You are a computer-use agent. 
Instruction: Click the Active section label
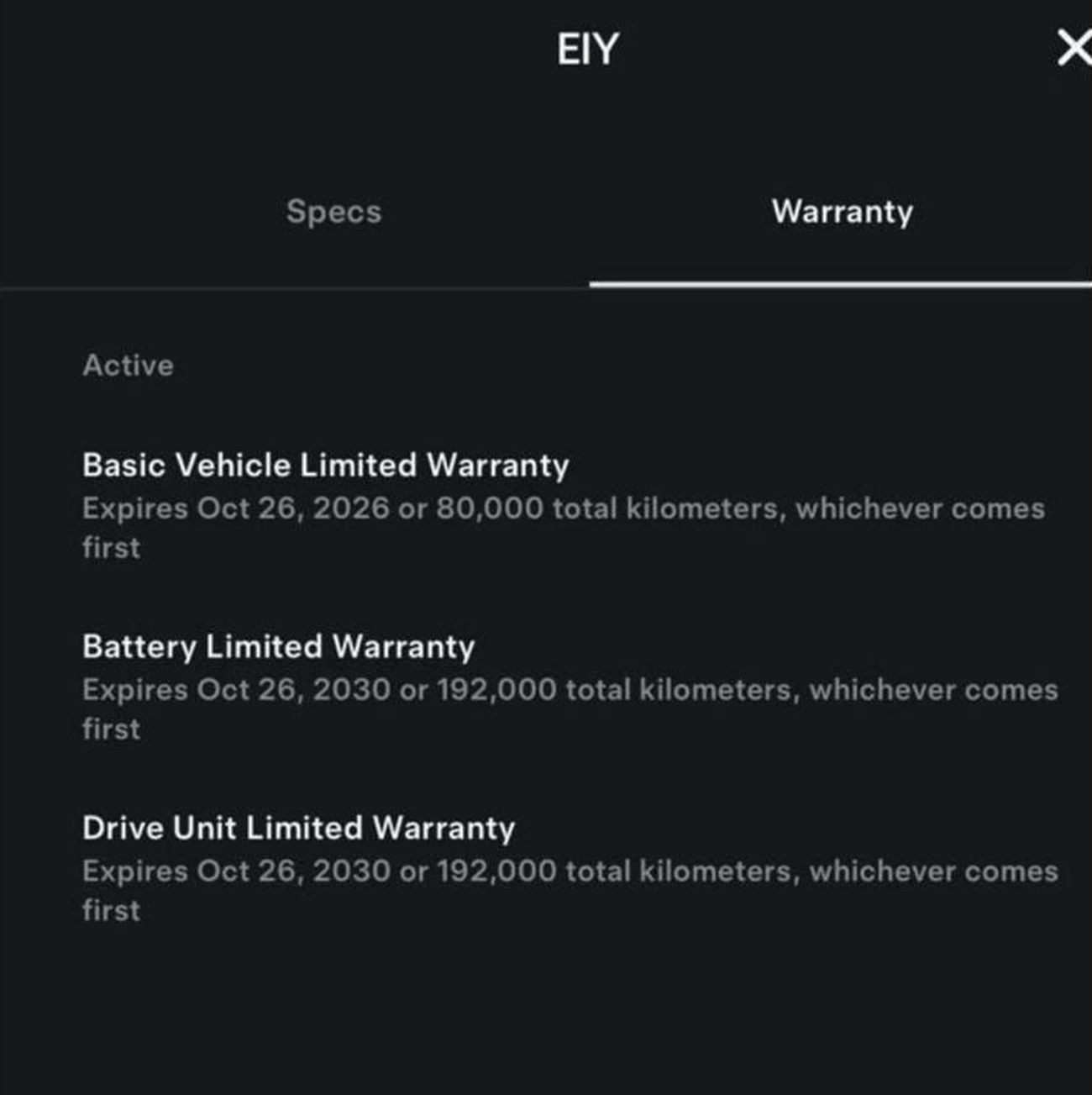(128, 366)
